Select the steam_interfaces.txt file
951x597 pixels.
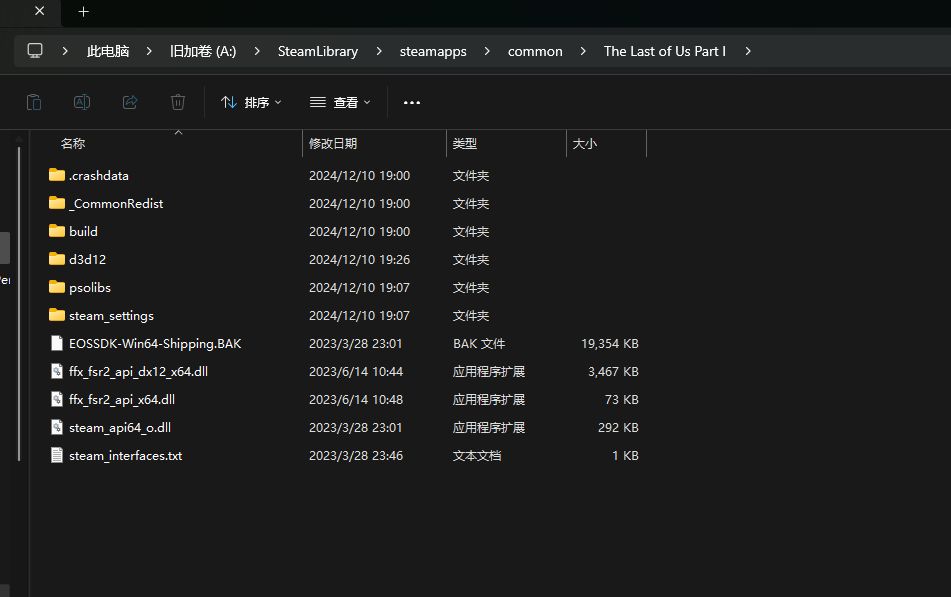[x=125, y=455]
